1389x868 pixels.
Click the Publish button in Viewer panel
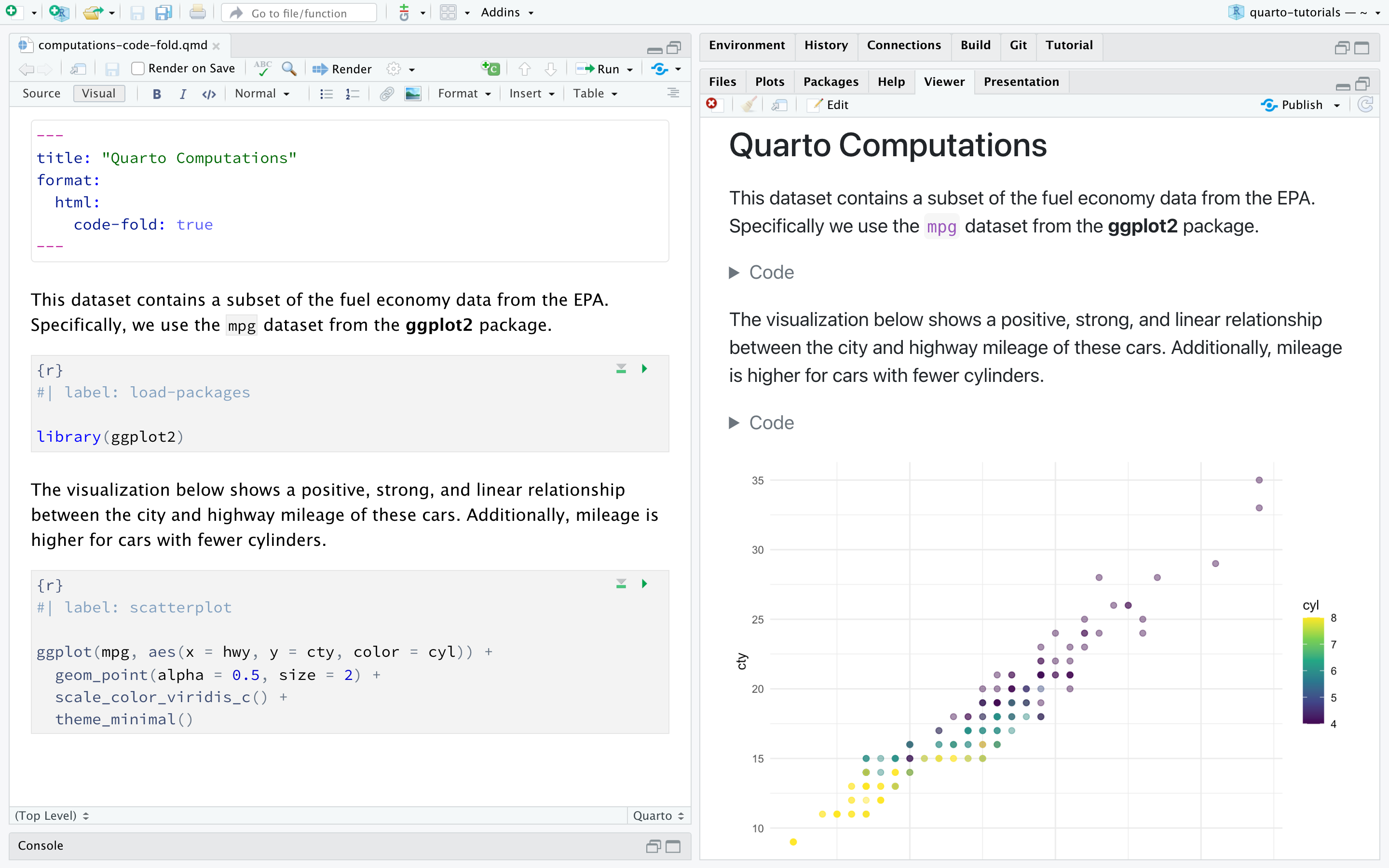click(x=1300, y=104)
